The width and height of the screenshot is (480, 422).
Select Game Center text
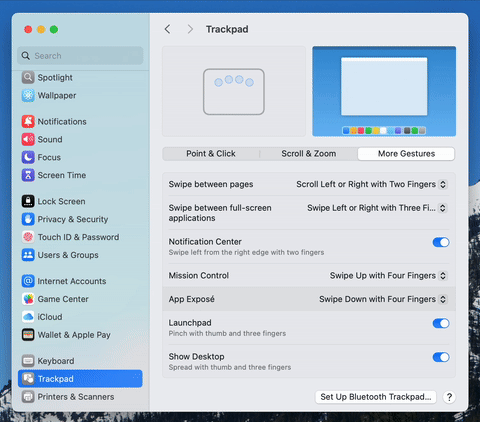click(63, 299)
